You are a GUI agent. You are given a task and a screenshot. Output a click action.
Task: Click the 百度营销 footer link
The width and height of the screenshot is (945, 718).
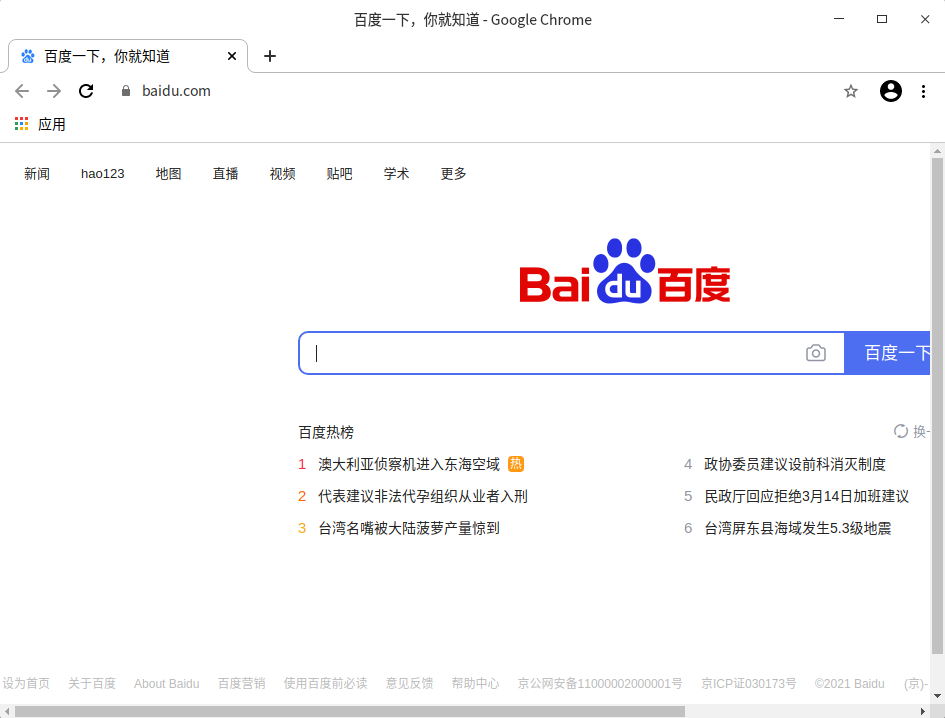[x=242, y=683]
